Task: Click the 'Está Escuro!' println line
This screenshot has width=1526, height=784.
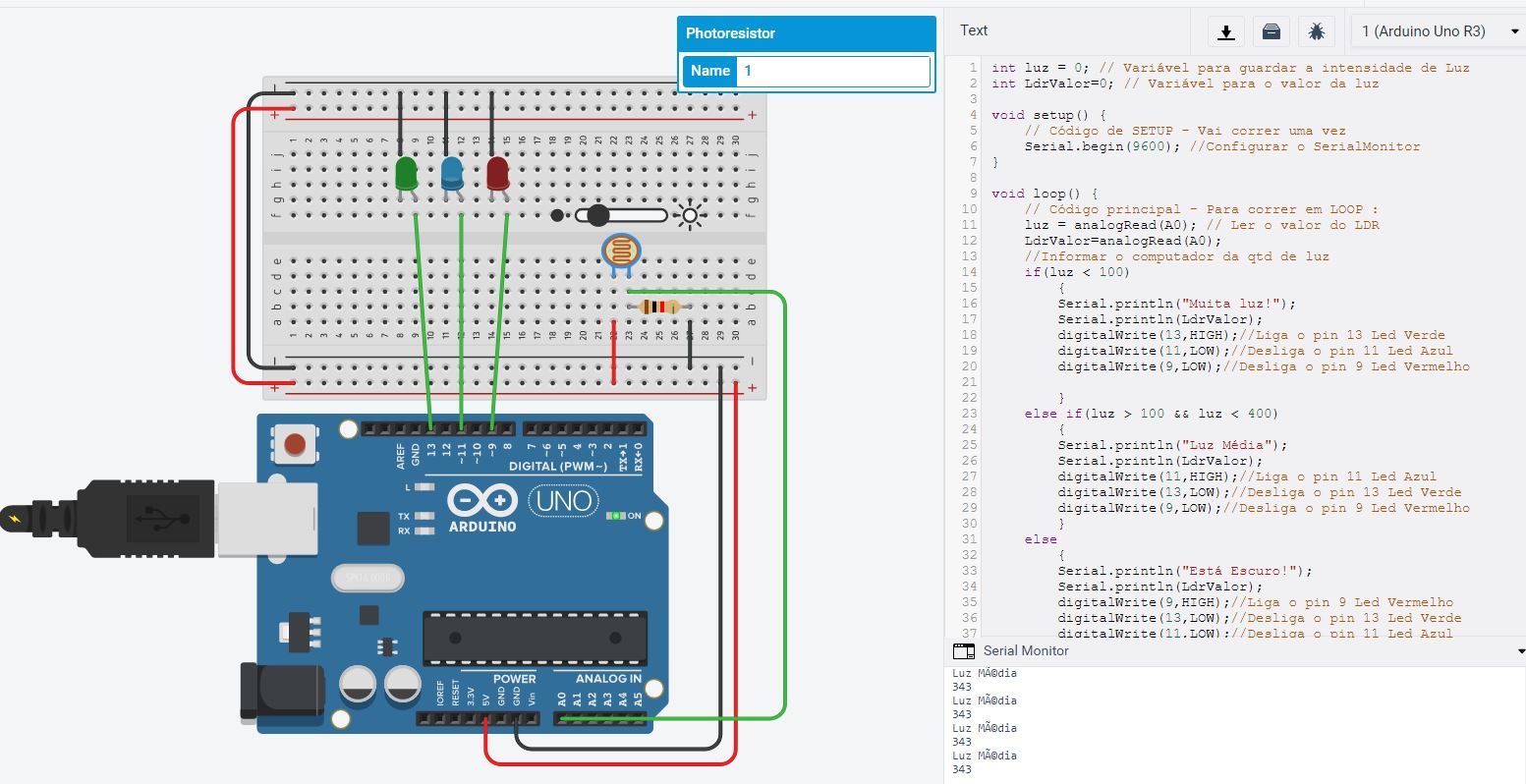Action: (1185, 571)
